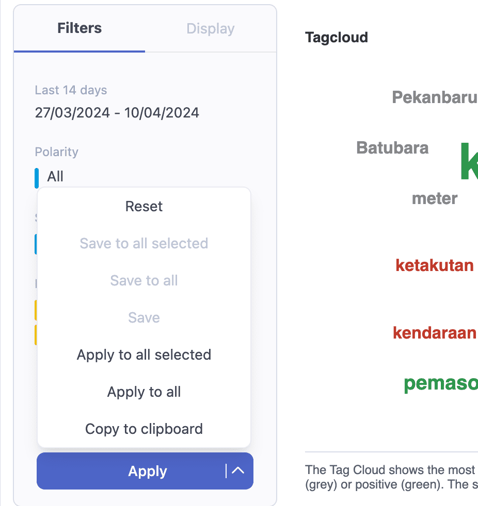The height and width of the screenshot is (506, 478).
Task: Click the red ketakutan tag
Action: click(x=434, y=265)
